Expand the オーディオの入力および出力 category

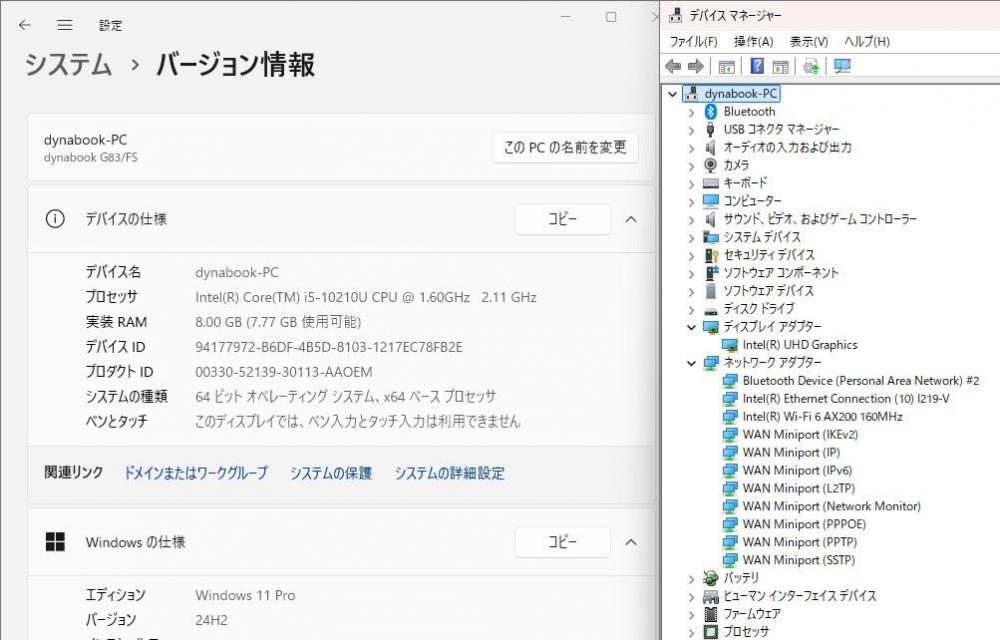tap(692, 149)
